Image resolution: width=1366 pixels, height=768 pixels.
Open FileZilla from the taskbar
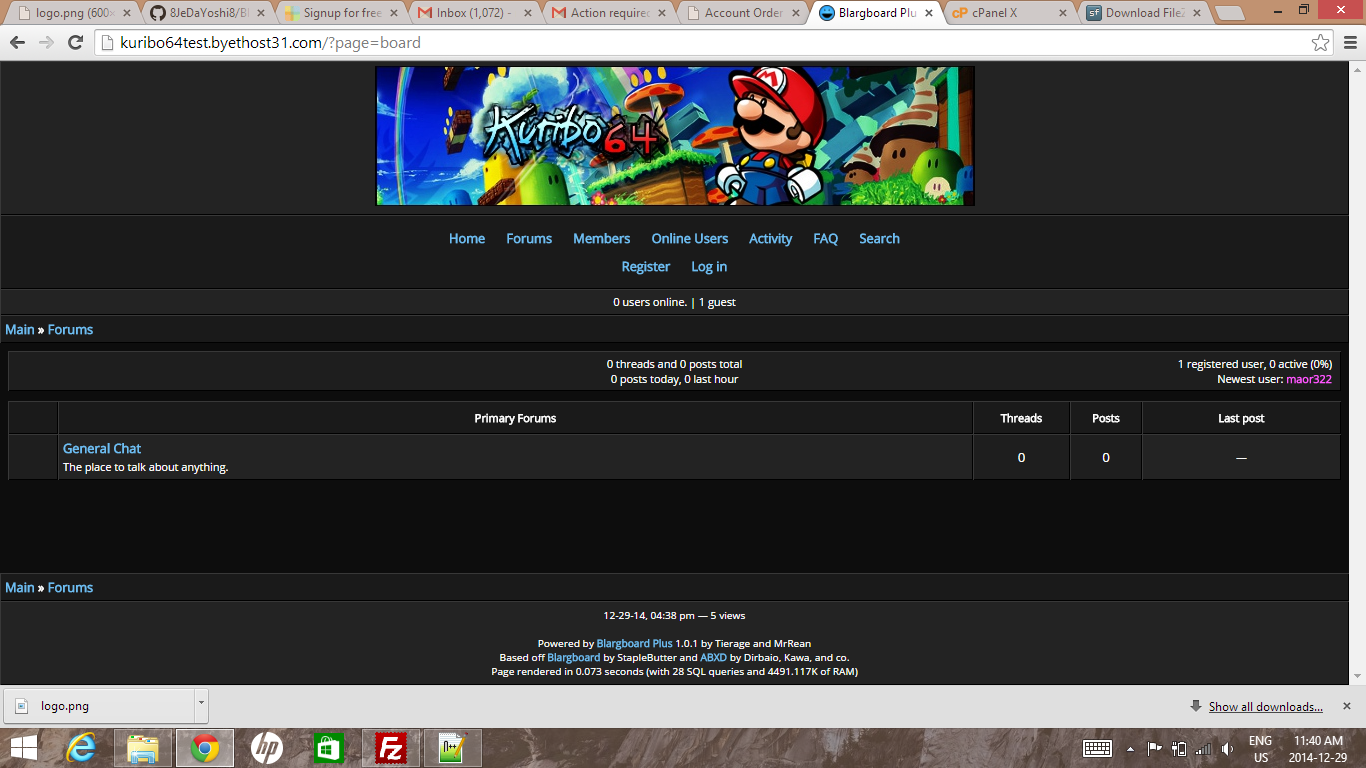point(390,748)
